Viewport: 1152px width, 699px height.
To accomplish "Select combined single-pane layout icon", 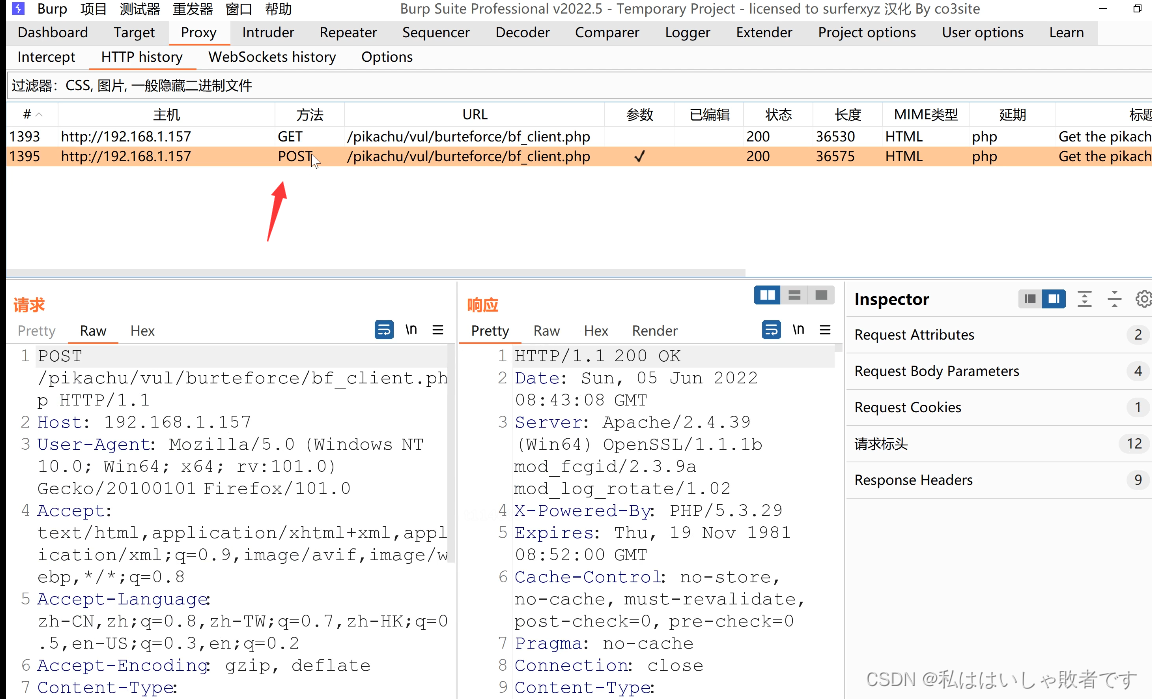I will (821, 295).
